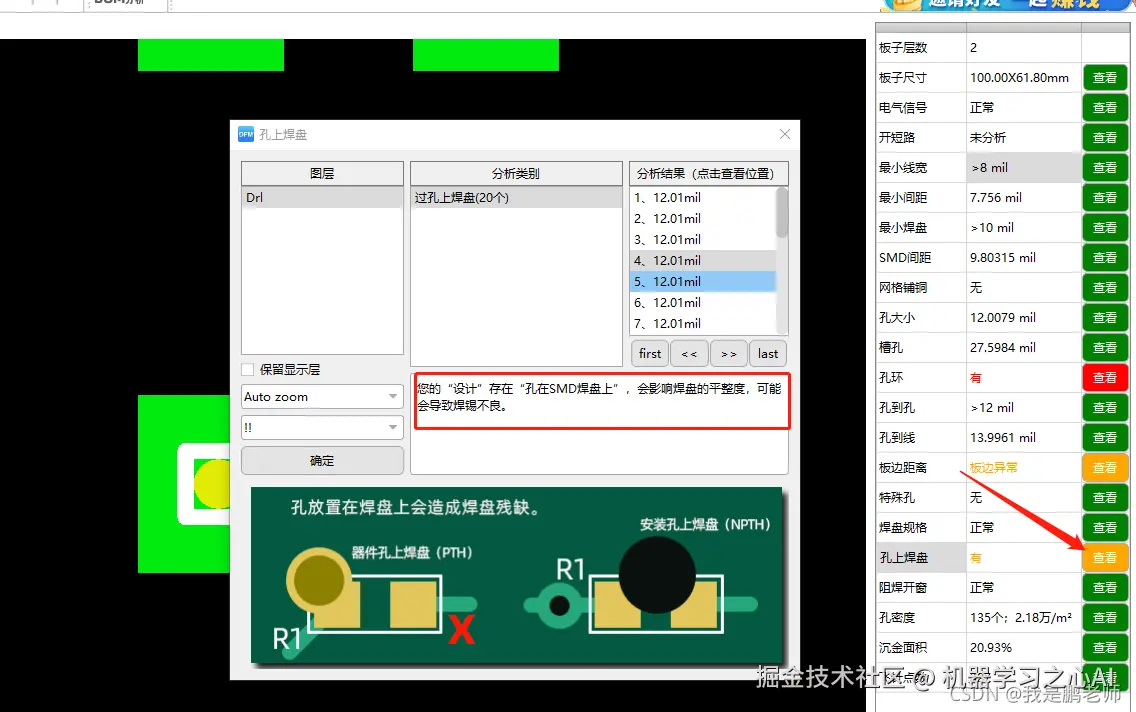Click 查看 next to 孔环 red alert
The image size is (1136, 712).
1104,377
